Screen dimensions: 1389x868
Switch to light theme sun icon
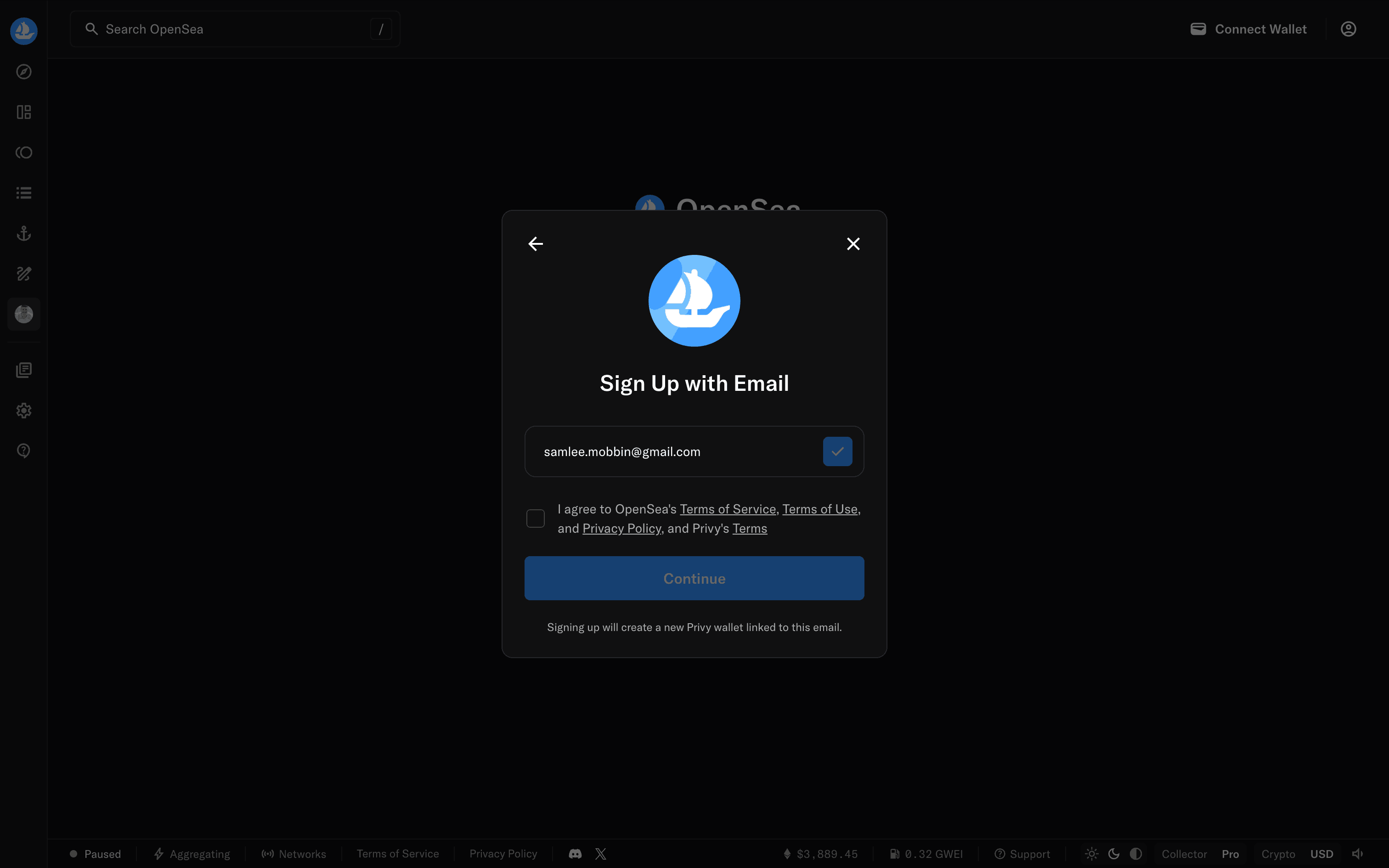[x=1092, y=854]
